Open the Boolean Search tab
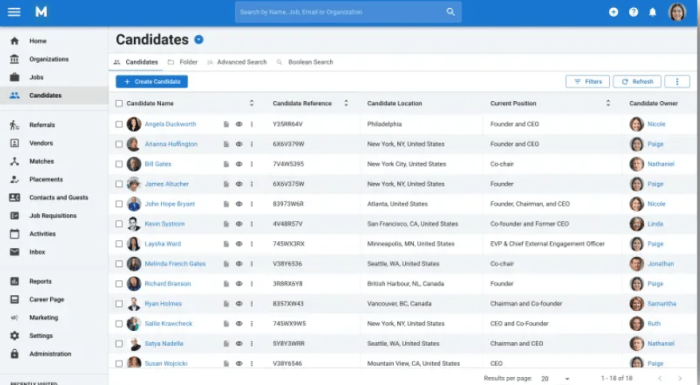Image resolution: width=700 pixels, height=385 pixels. click(305, 62)
